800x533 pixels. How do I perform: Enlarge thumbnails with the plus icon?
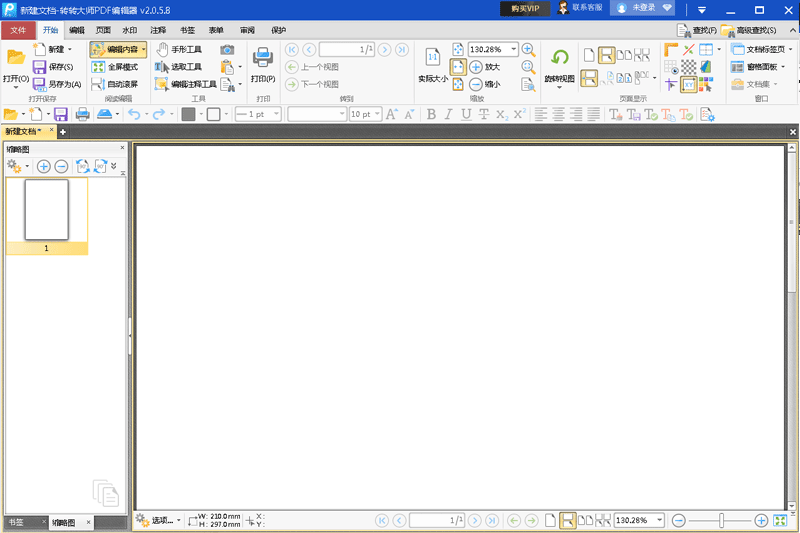tap(44, 166)
